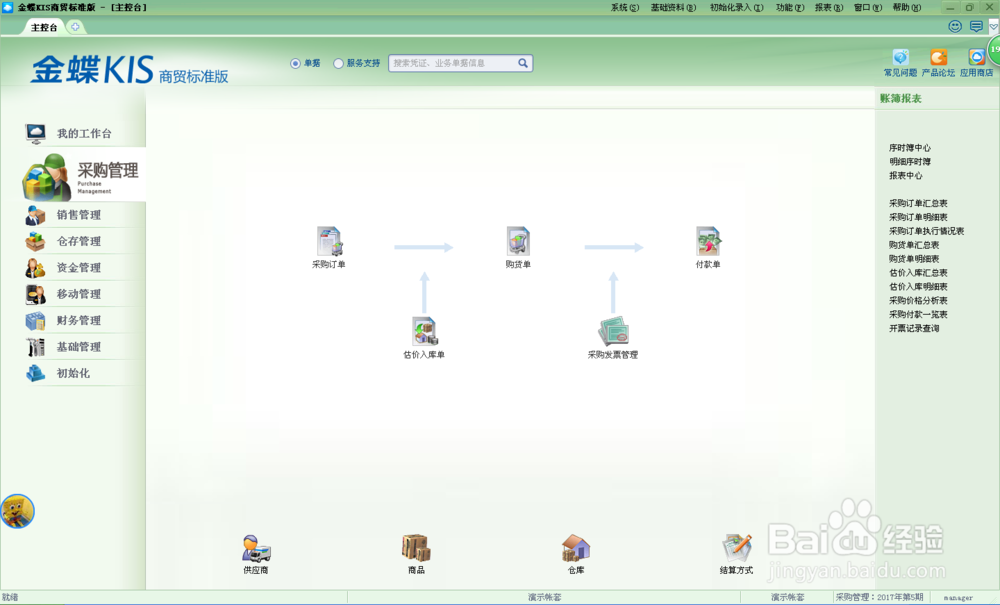The image size is (1000, 605).
Task: Click the 采购管理：2017年第5期 status text
Action: tap(879, 597)
